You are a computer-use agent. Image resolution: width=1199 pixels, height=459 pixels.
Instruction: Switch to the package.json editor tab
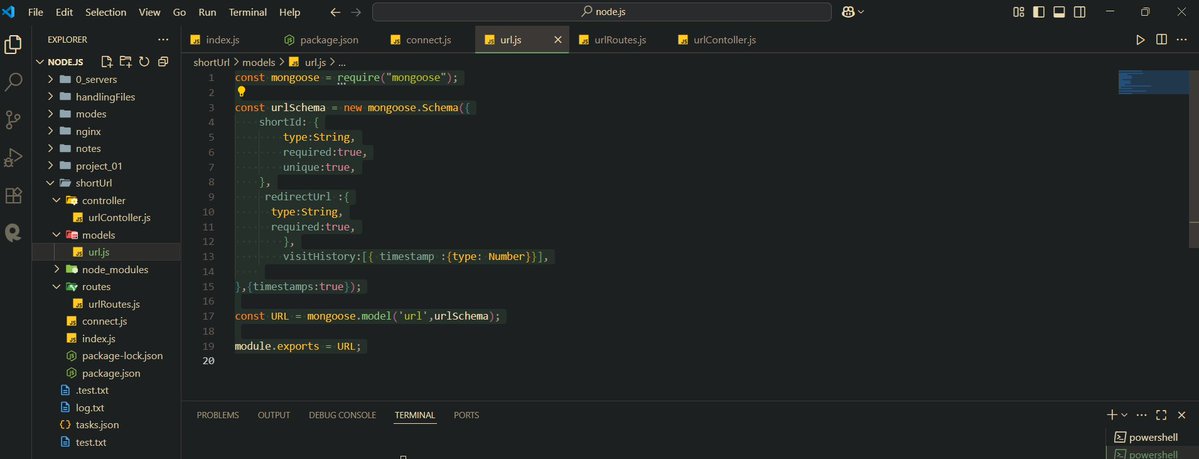329,40
